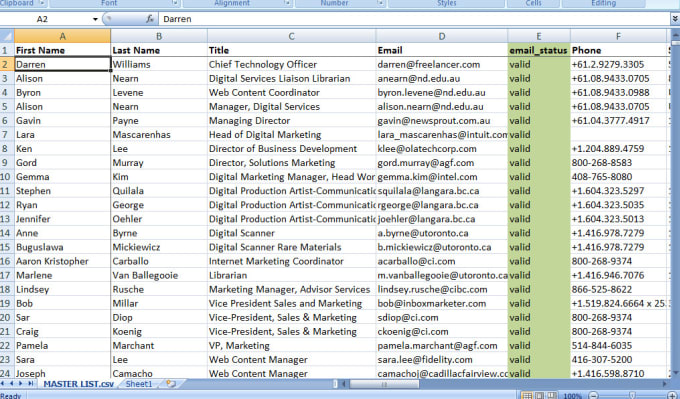The height and width of the screenshot is (399, 680).
Task: Select column C header
Action: tap(291, 36)
